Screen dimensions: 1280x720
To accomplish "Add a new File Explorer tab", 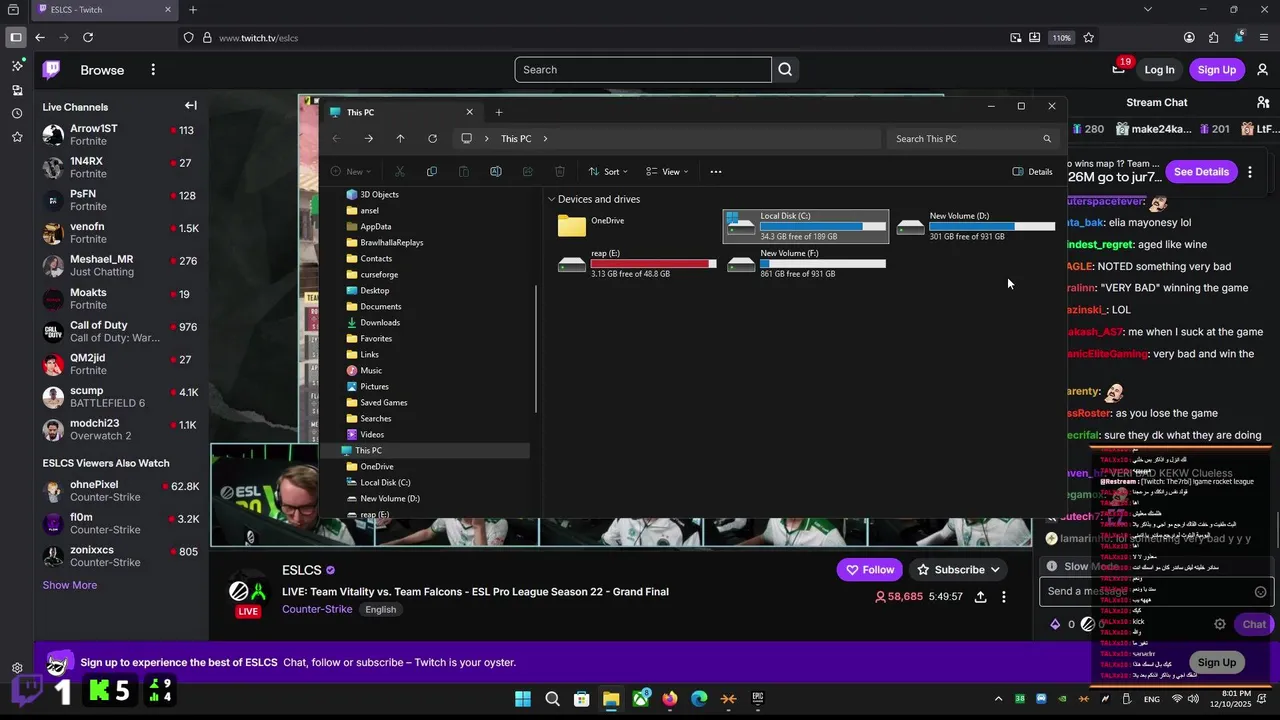I will 499,112.
